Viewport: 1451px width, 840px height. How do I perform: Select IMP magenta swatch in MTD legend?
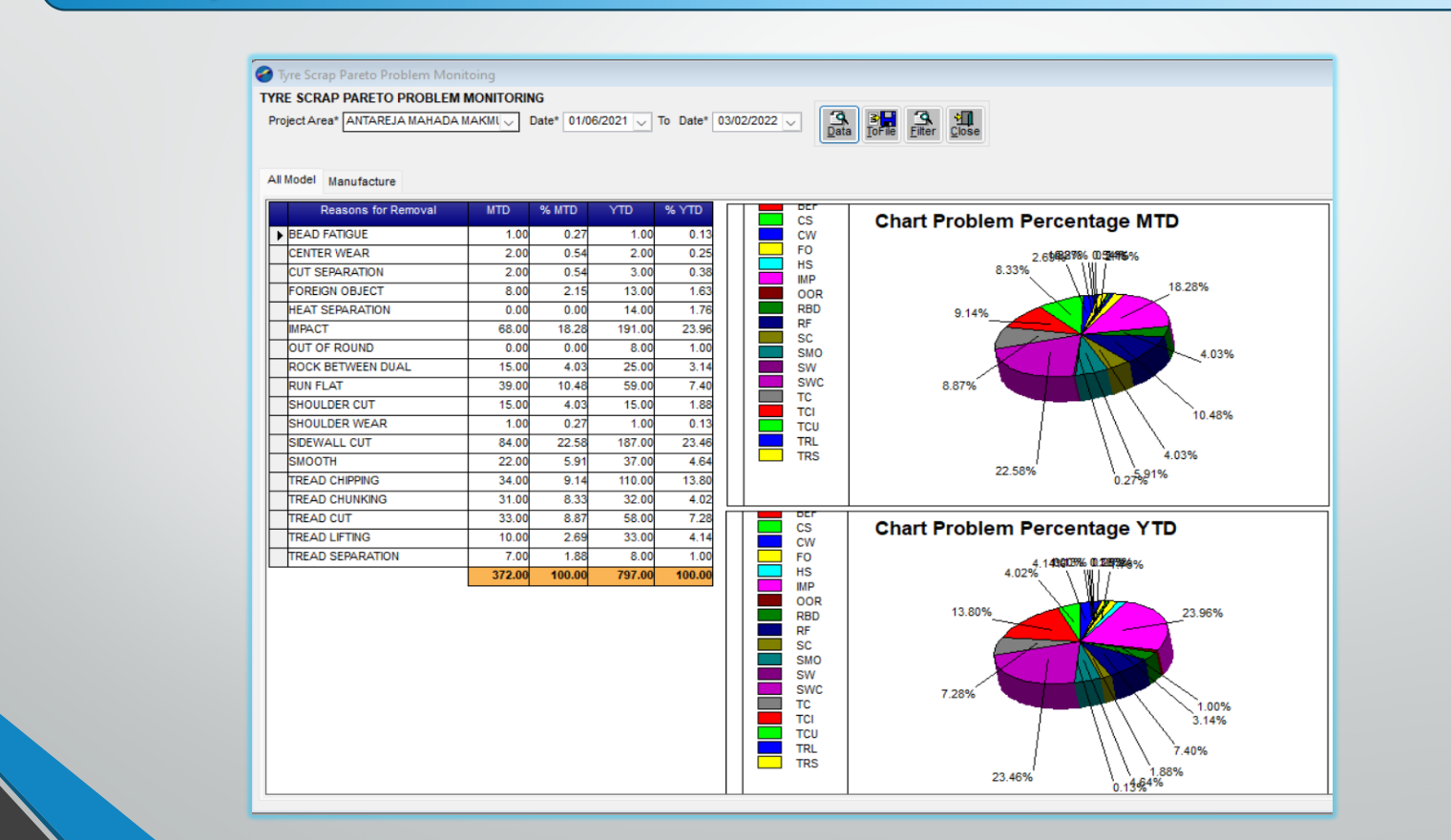(x=770, y=279)
